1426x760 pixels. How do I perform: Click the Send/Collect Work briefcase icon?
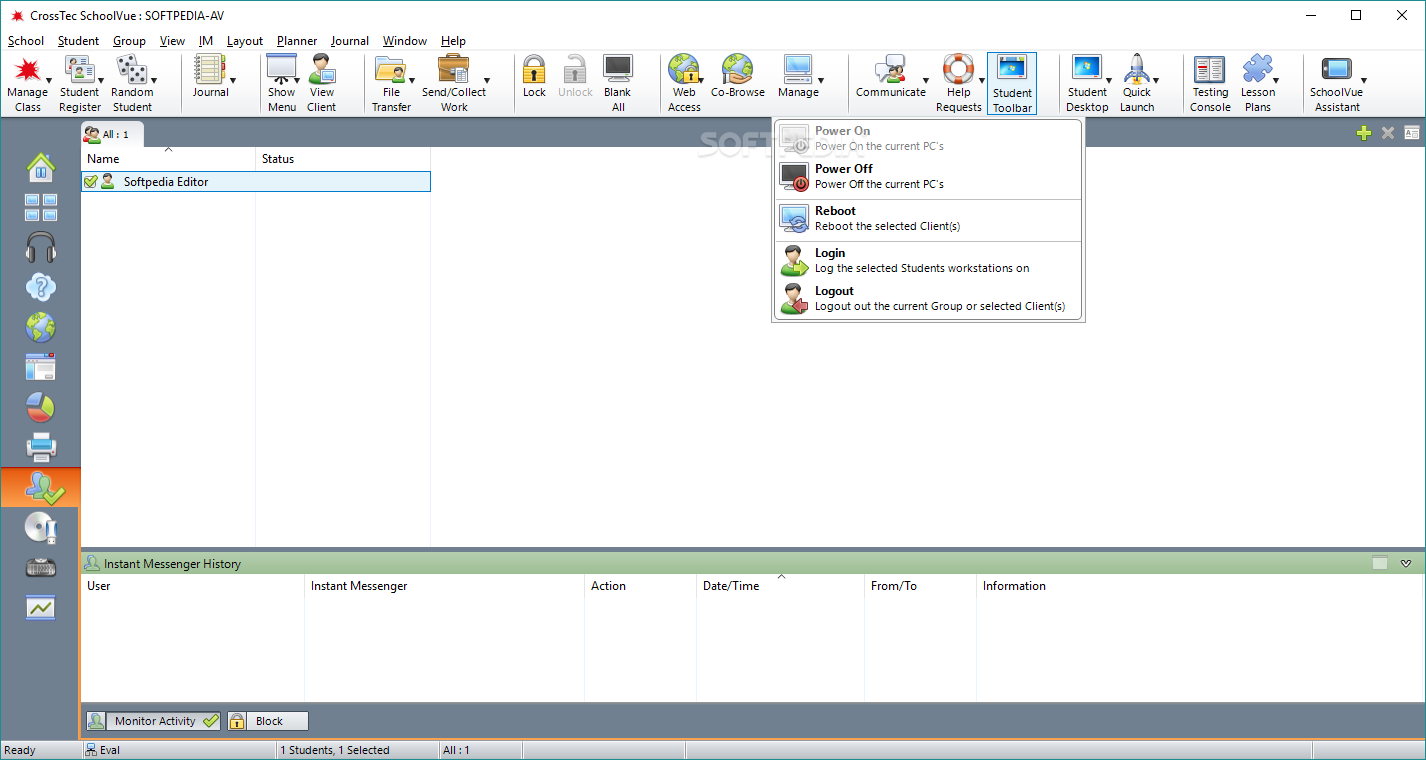[x=453, y=70]
